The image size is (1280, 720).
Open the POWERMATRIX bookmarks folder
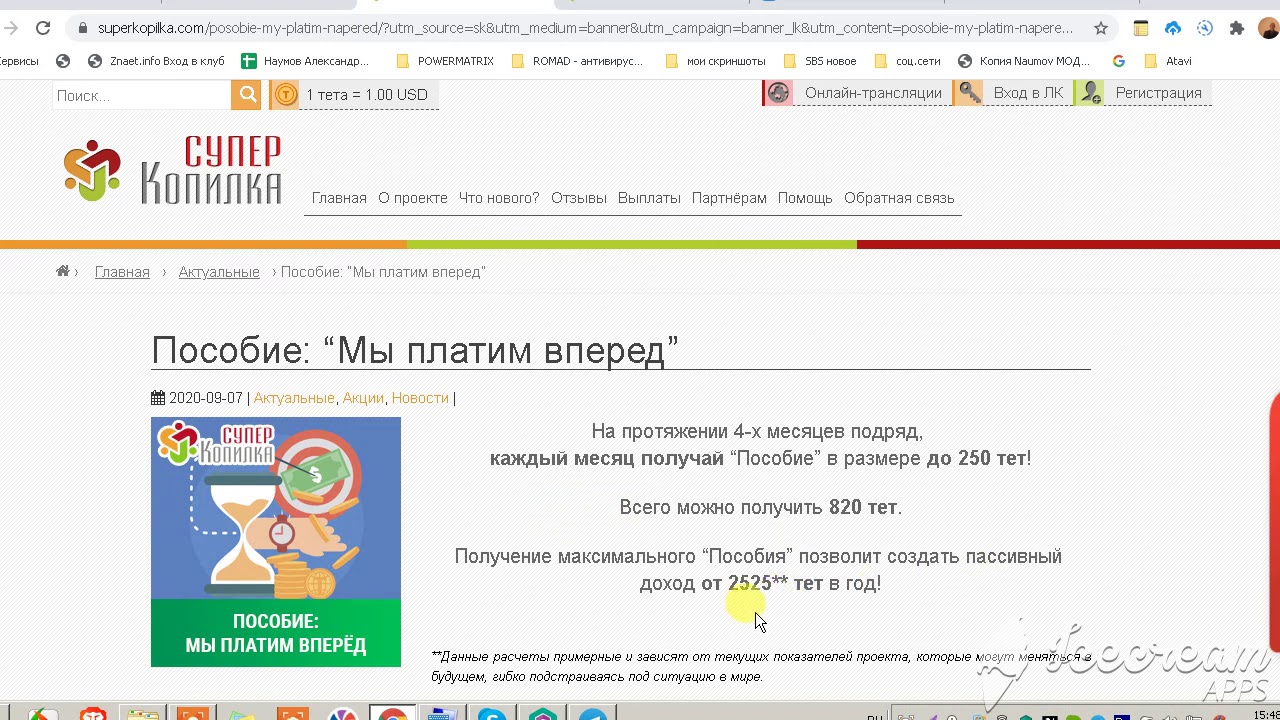click(445, 61)
